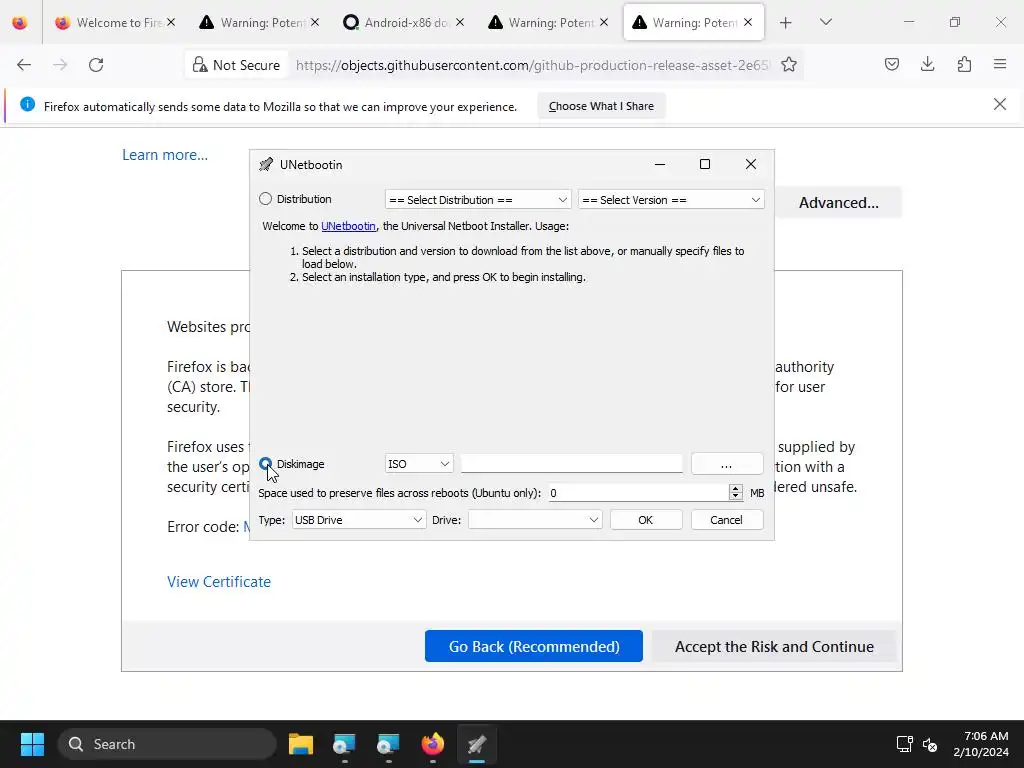The image size is (1024, 768).
Task: Open the ISO image type dropdown
Action: (x=419, y=464)
